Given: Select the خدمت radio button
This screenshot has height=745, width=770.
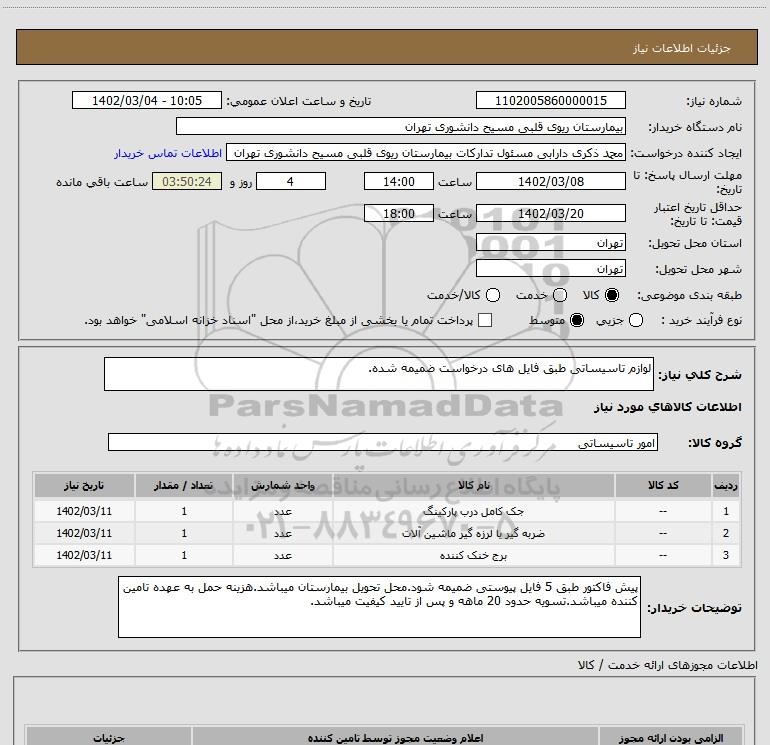Looking at the screenshot, I should click(x=560, y=295).
